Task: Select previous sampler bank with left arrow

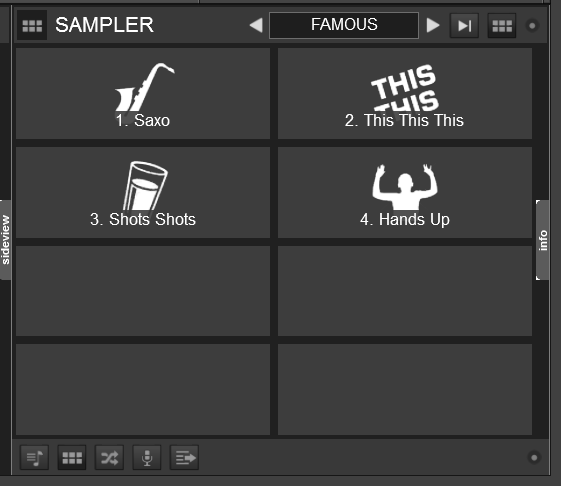Action: tap(256, 25)
